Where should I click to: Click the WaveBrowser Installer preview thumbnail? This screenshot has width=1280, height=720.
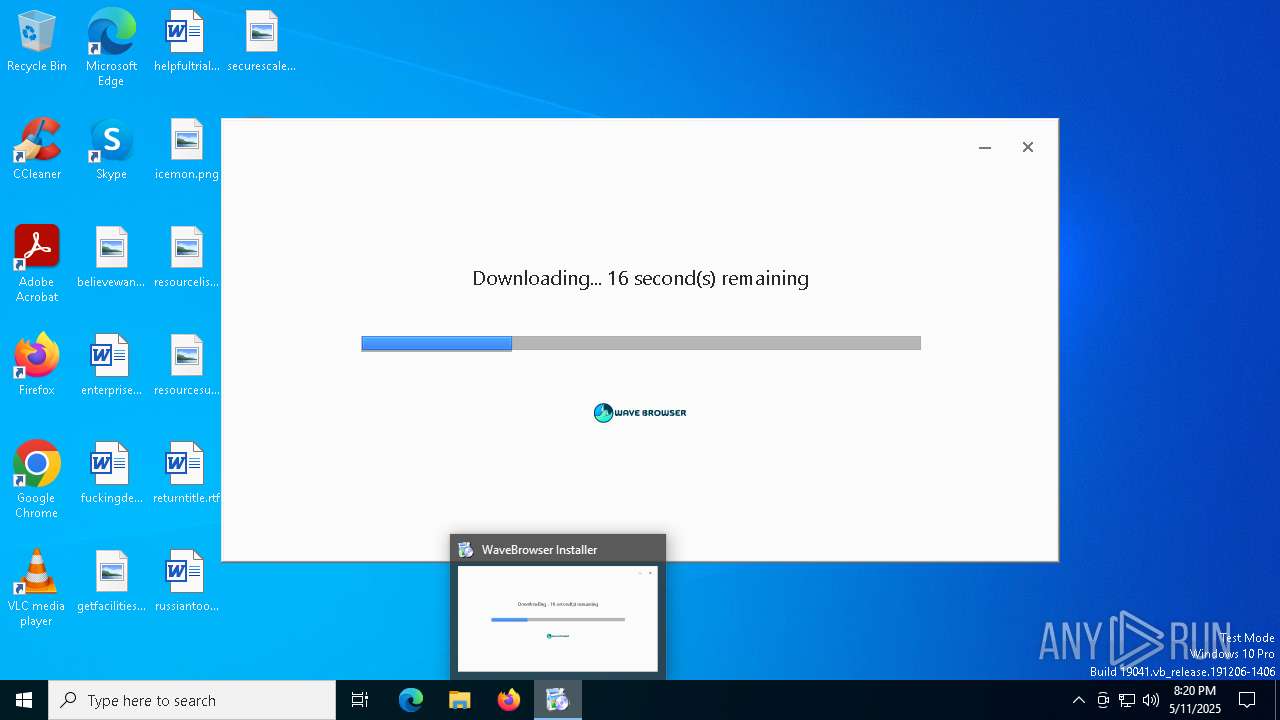[x=558, y=619]
